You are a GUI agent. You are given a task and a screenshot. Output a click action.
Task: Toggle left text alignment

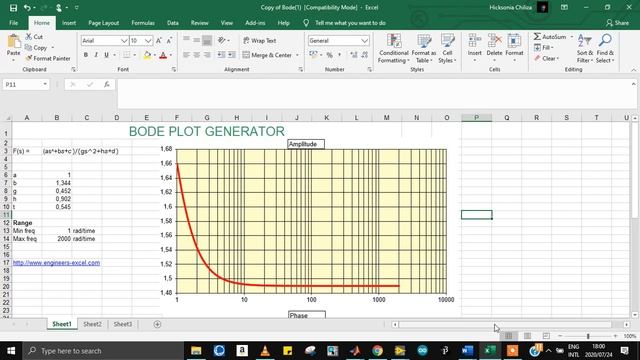point(186,55)
